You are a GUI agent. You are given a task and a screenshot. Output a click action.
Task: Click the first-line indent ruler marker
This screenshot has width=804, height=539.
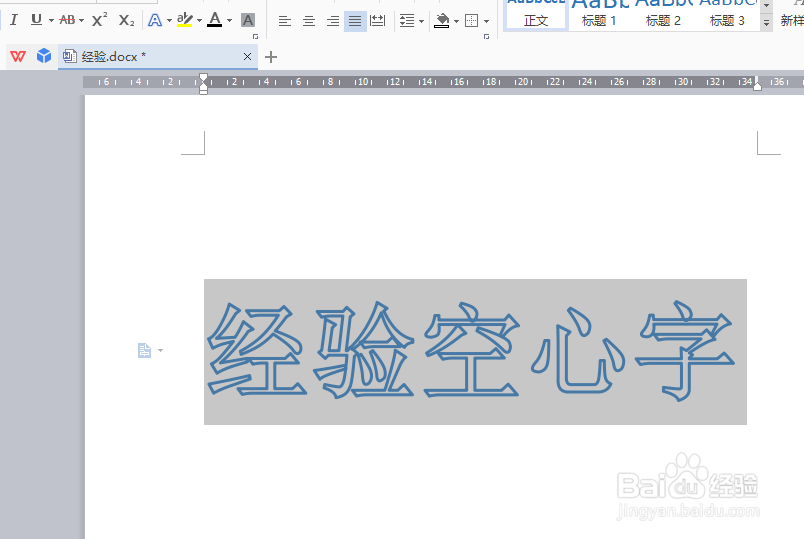[x=204, y=77]
